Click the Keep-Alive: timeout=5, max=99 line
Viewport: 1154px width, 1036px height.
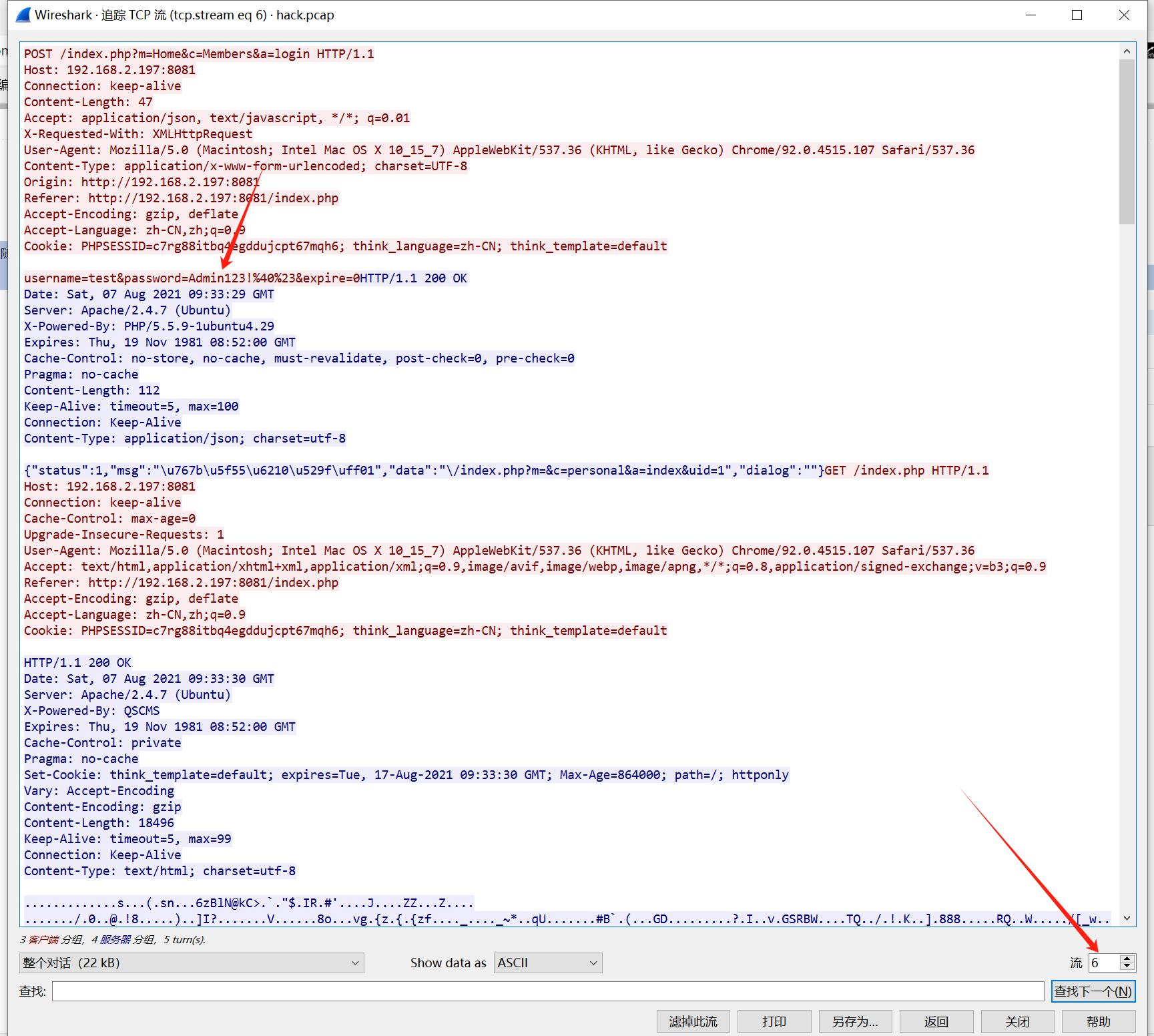pos(128,839)
